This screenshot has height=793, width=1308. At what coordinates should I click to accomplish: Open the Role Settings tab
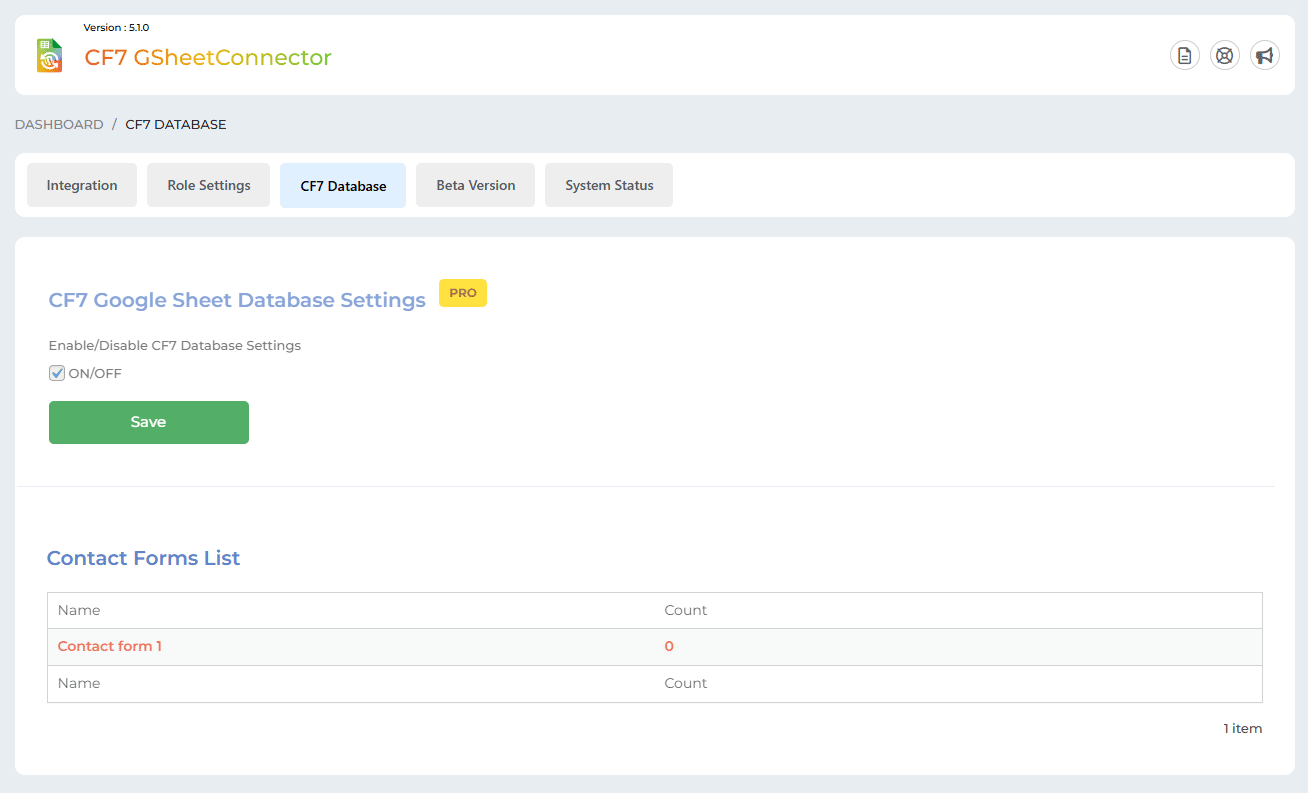coord(208,185)
